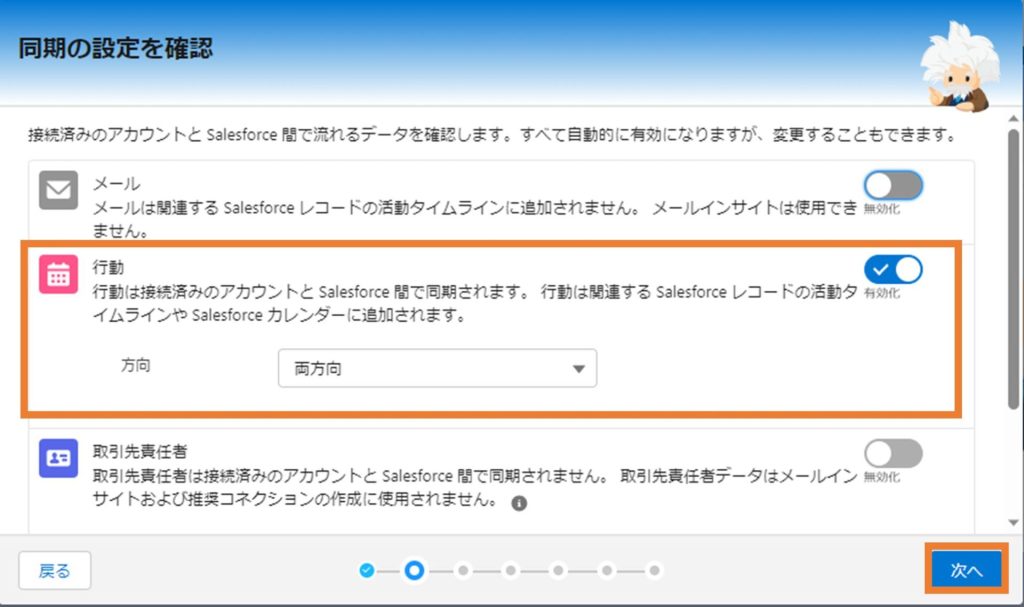Click the purple contact card 取引先責任者 icon
The height and width of the screenshot is (607, 1024).
tap(58, 458)
